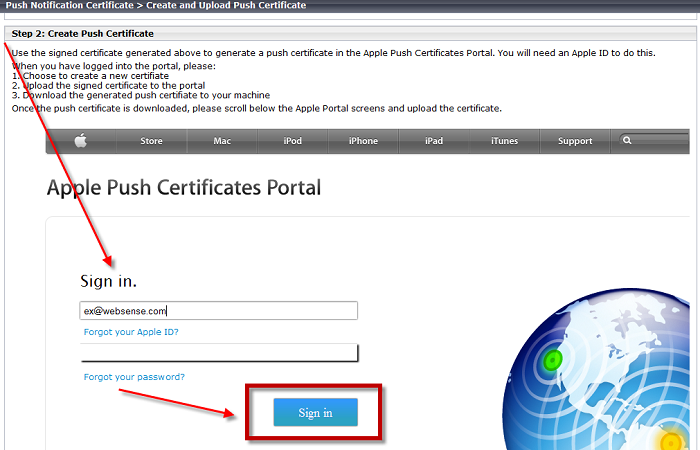Click step 'Upload the signed certificate to the portal'

point(108,85)
